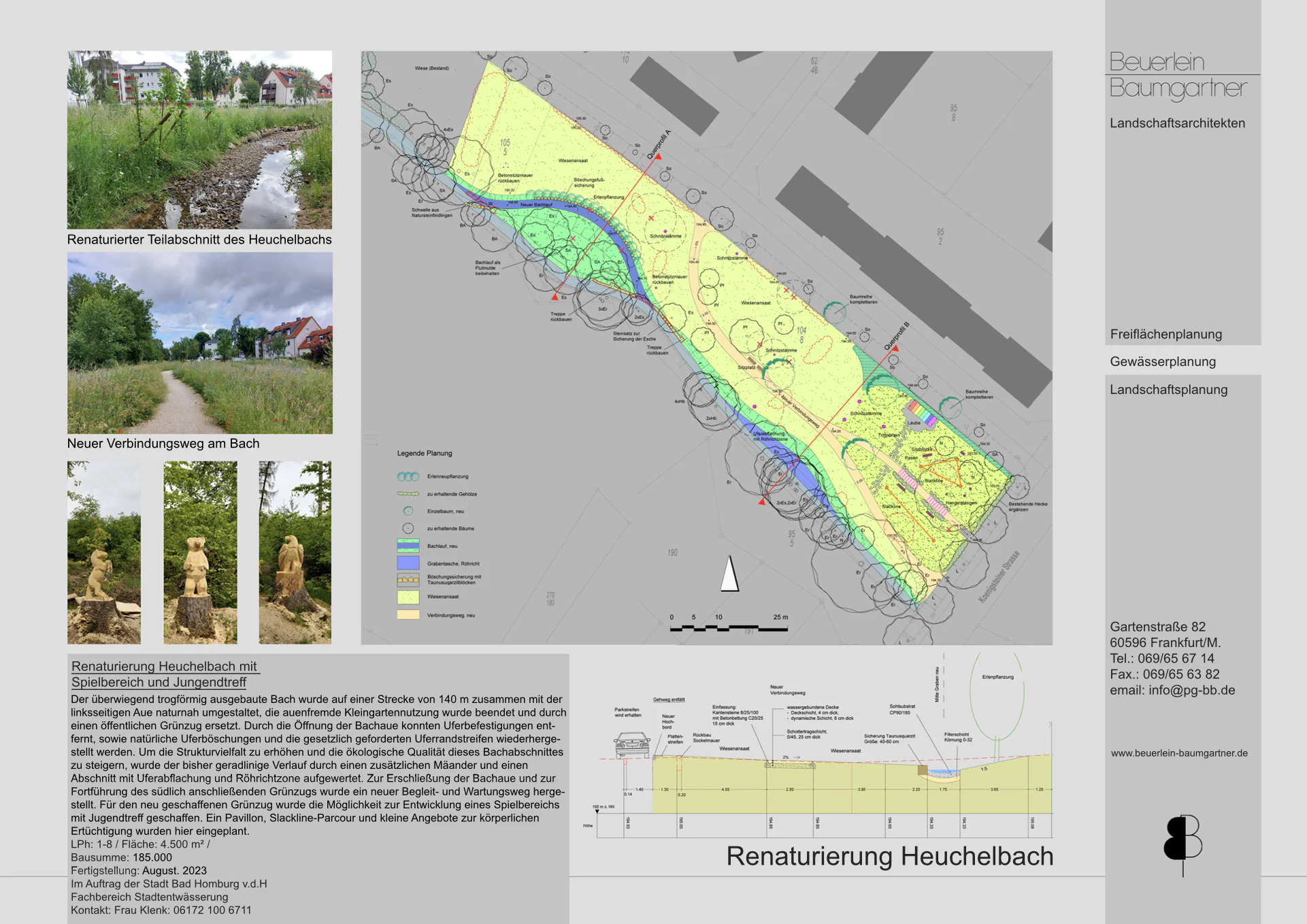Click the car drawing in cross-section
This screenshot has height=924, width=1307.
632,744
